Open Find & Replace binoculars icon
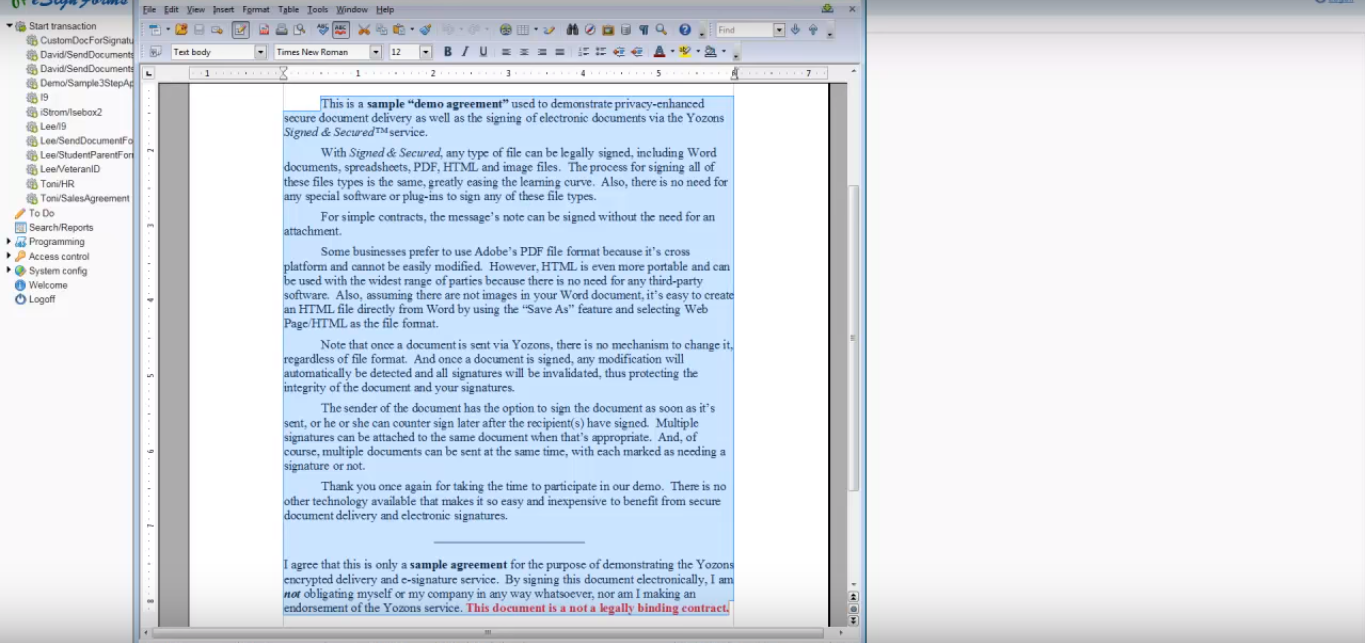1365x643 pixels. coord(572,30)
